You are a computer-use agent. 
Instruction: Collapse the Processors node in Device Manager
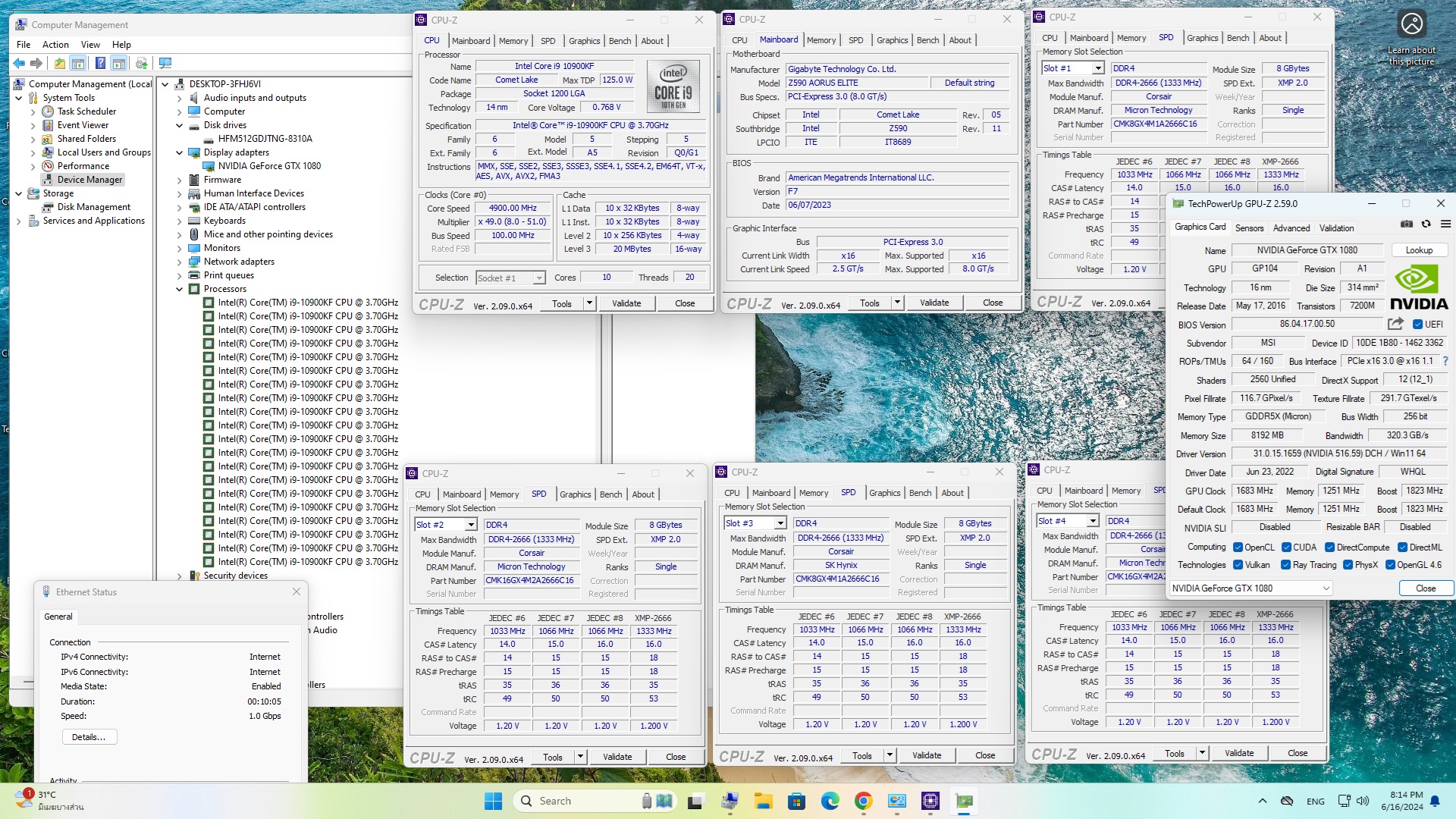point(180,289)
